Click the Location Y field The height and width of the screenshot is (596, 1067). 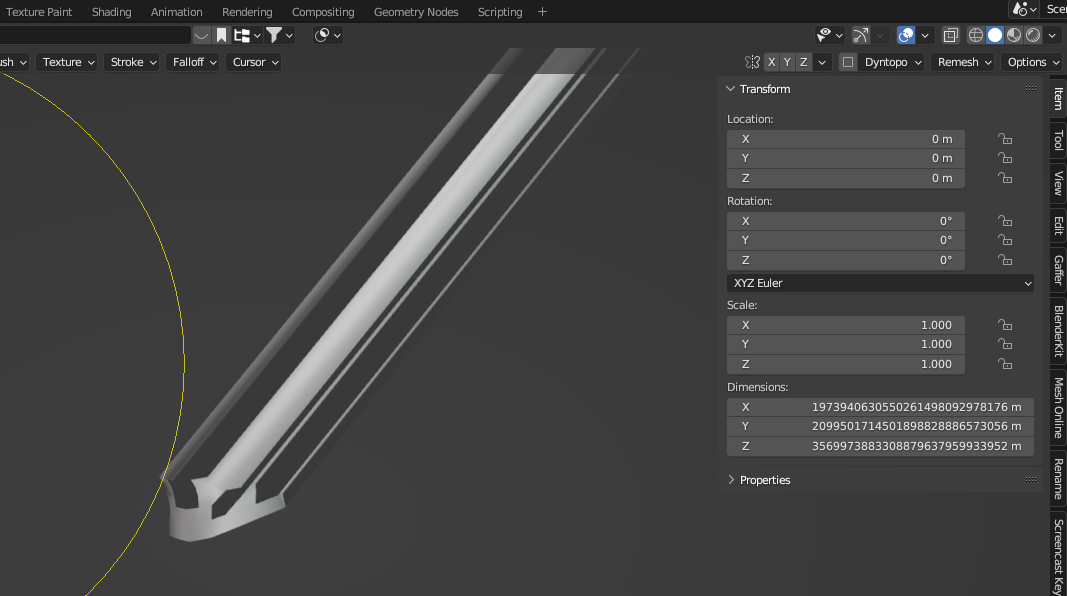[x=845, y=158]
